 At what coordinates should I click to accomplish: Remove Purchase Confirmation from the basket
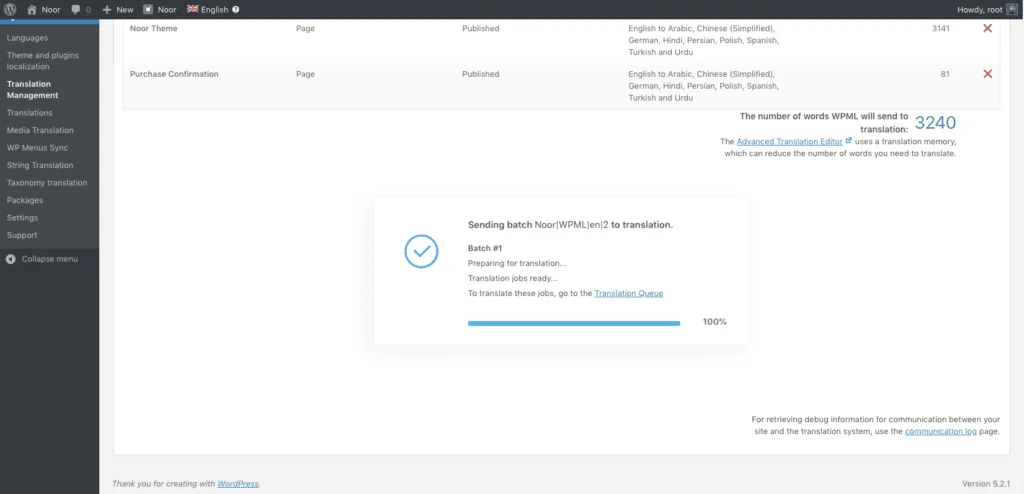(x=987, y=74)
